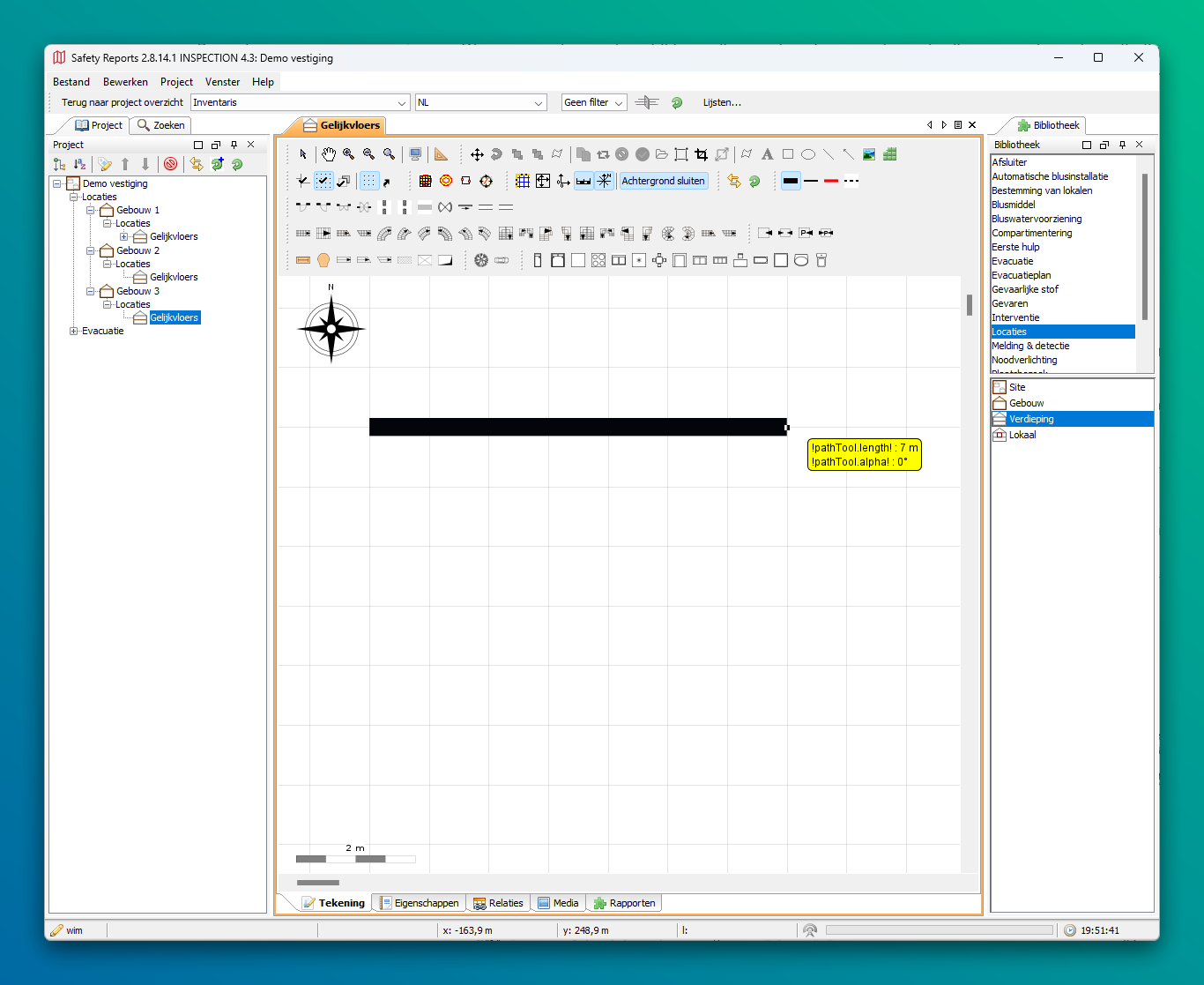Click the red prohibit icon in Project panel
This screenshot has height=985, width=1204.
coord(171,164)
